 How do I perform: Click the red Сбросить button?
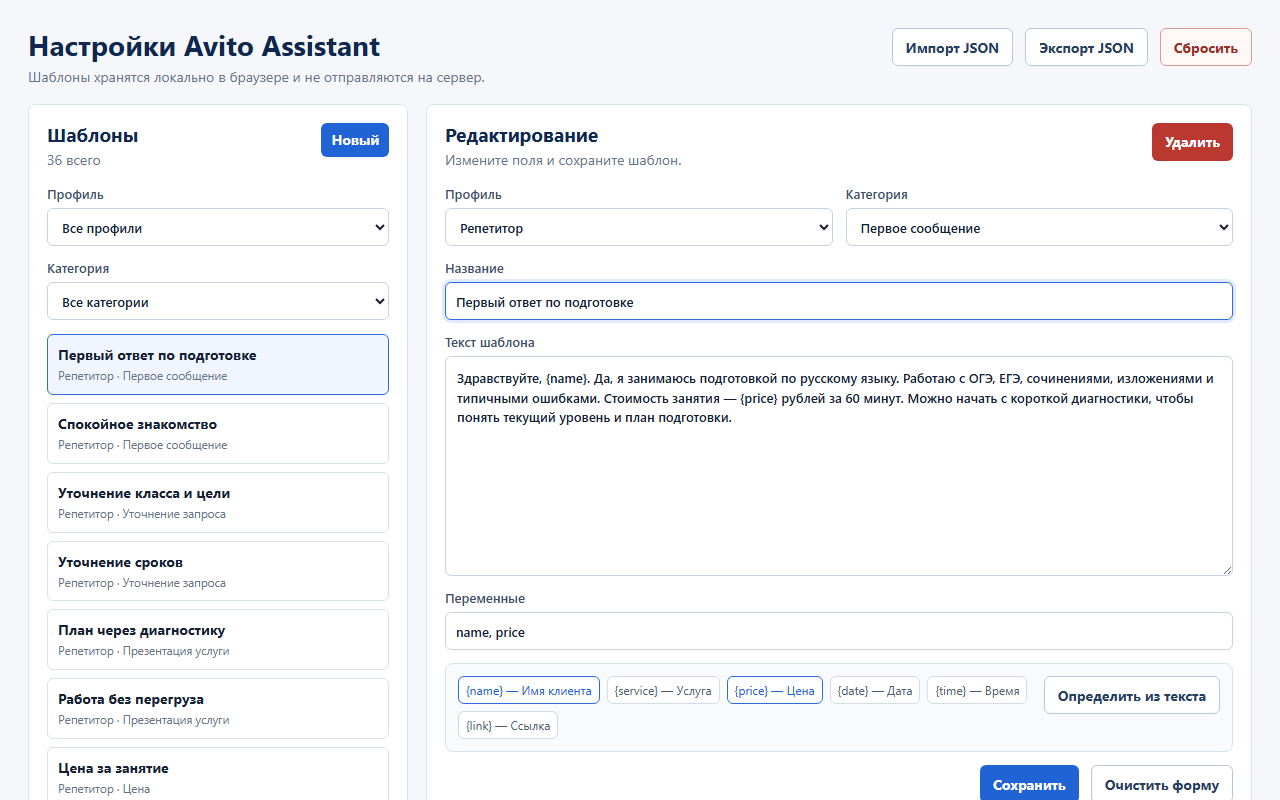[1205, 47]
